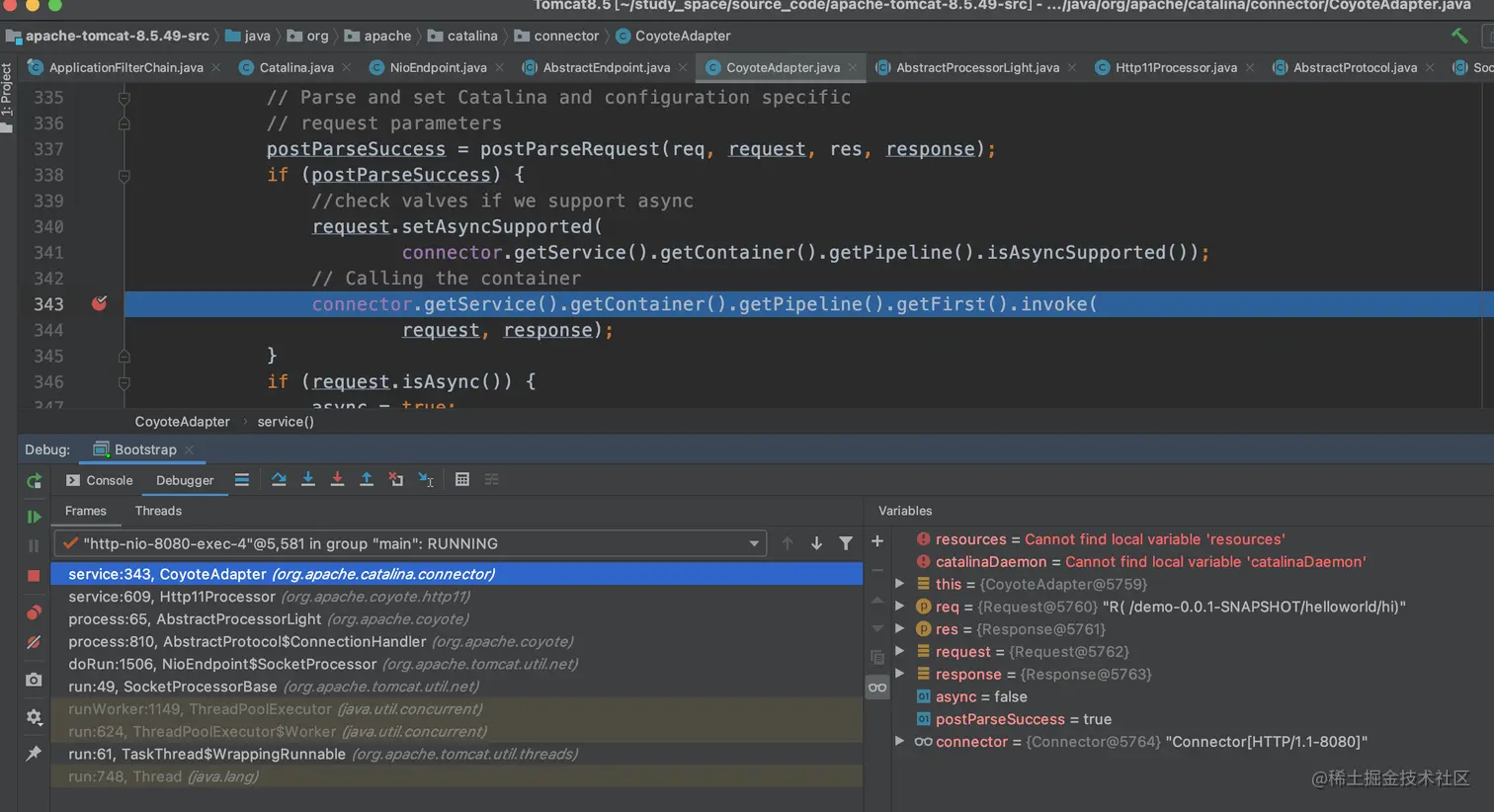
Task: Click the 'CoyoteAdapter' class breadcrumb below editor
Action: click(x=182, y=422)
